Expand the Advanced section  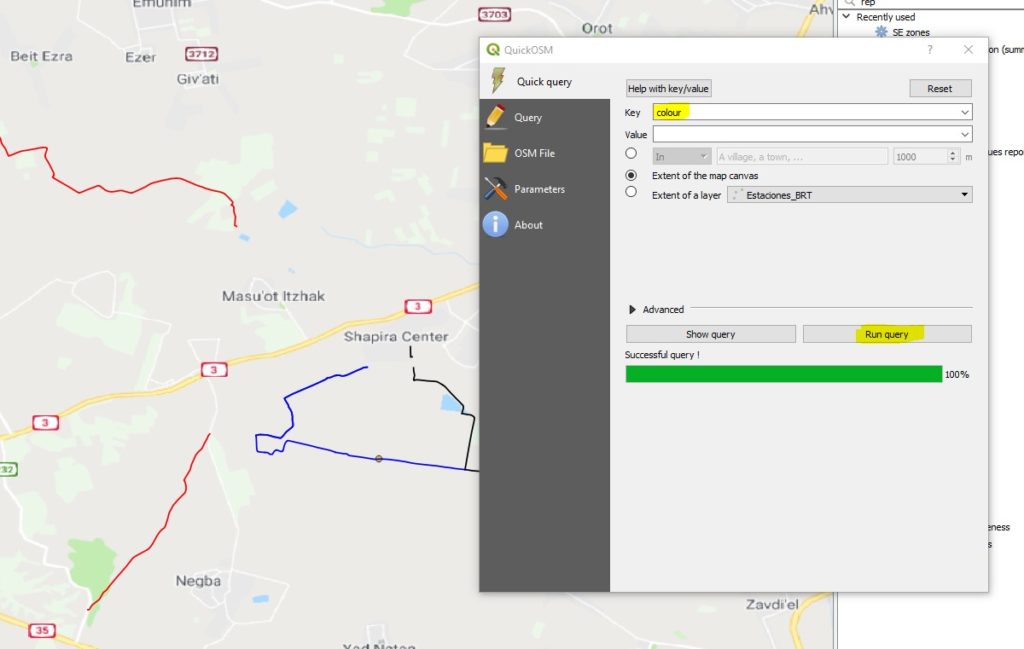tap(632, 309)
